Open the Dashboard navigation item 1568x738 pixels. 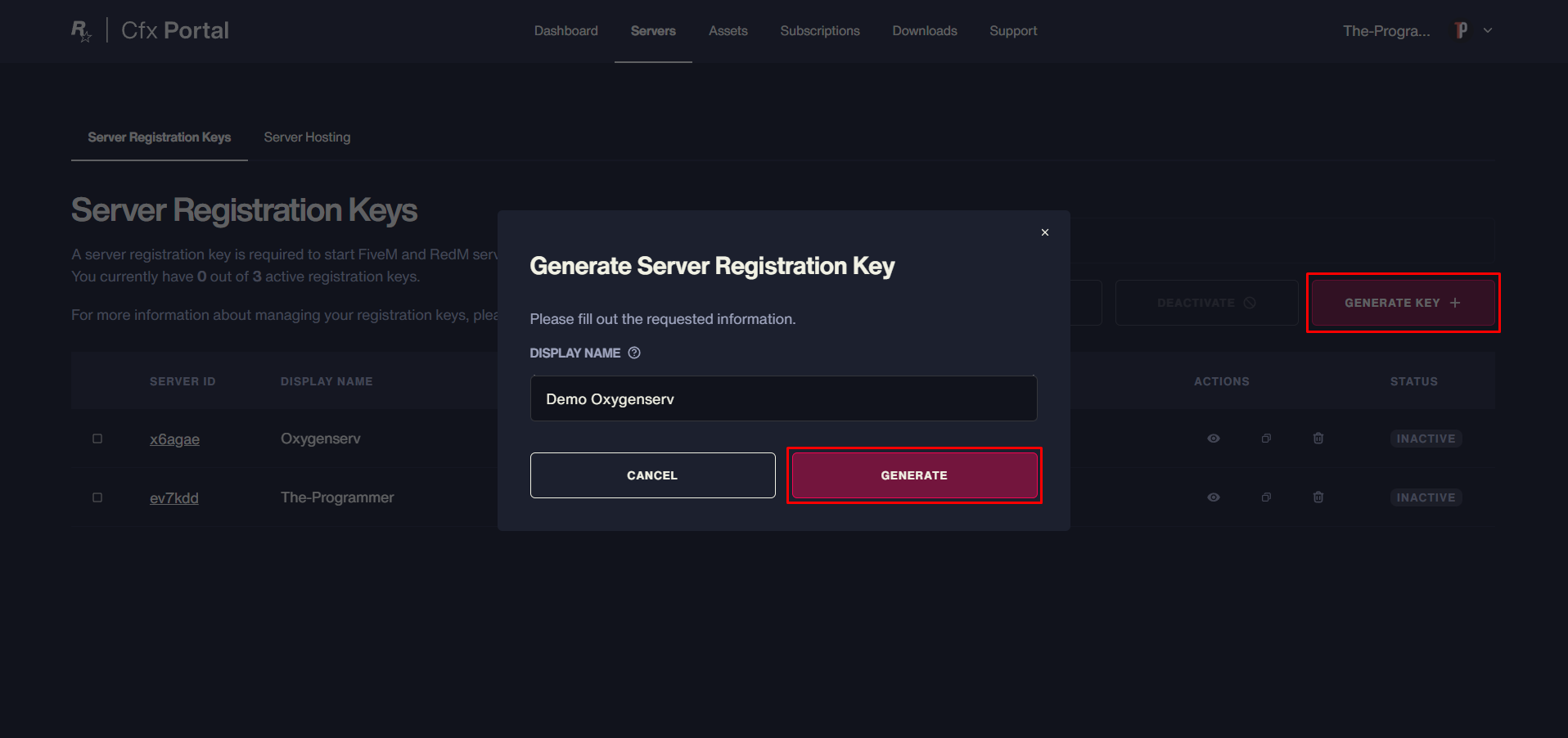coord(565,31)
